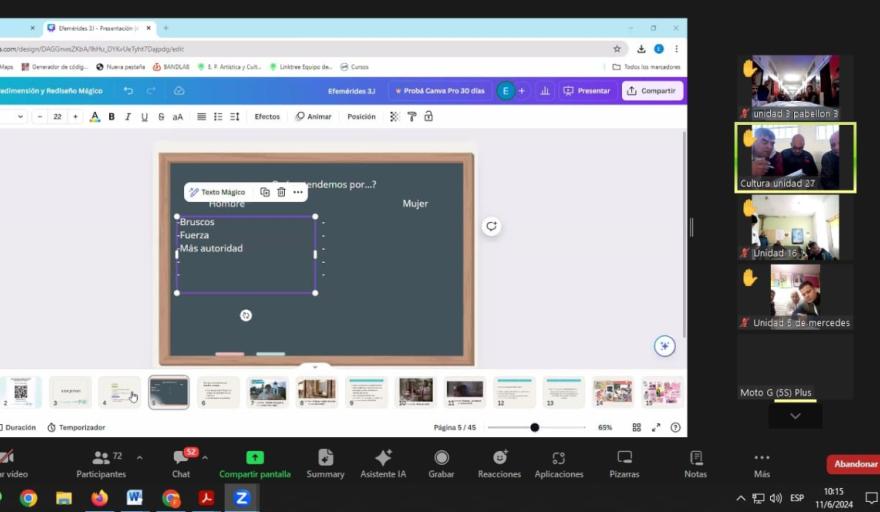Toggle strikethrough formatting
This screenshot has height=512, width=880.
161,117
